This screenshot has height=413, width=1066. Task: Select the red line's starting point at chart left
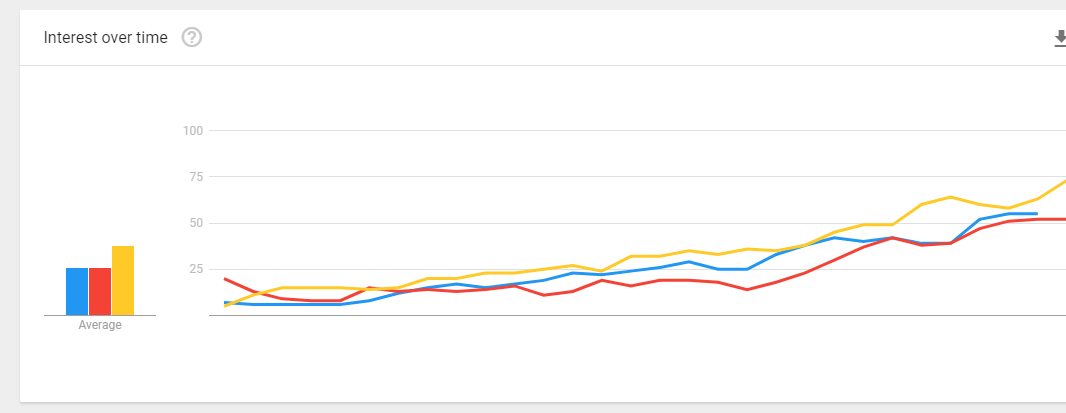pos(225,279)
